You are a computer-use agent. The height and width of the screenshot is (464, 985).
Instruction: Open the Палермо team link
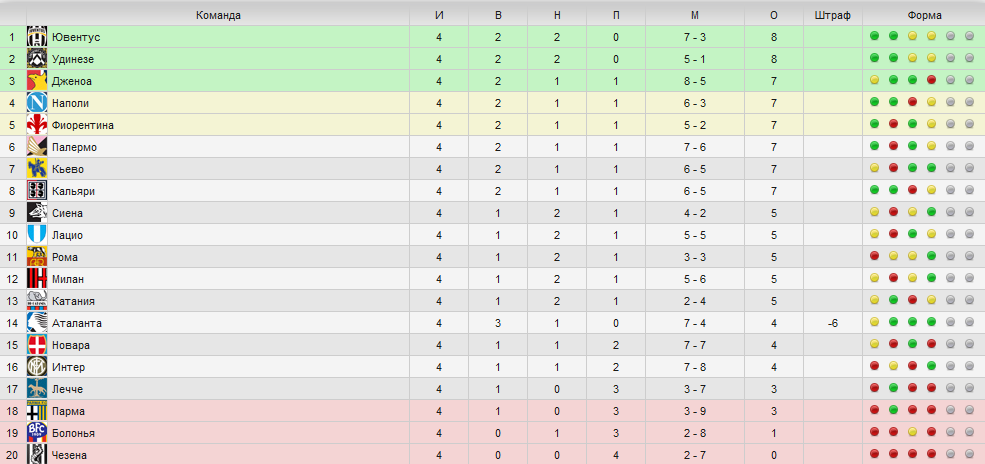(73, 147)
